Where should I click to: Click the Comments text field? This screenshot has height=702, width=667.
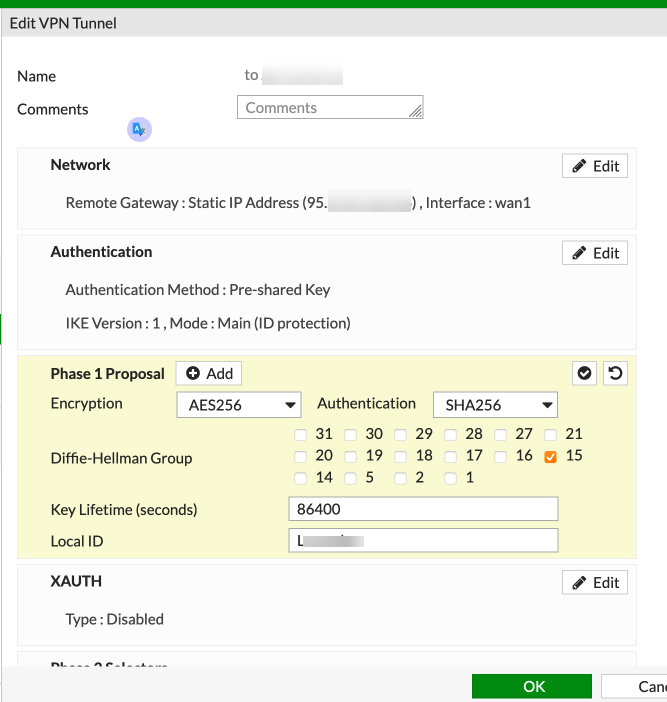330,108
